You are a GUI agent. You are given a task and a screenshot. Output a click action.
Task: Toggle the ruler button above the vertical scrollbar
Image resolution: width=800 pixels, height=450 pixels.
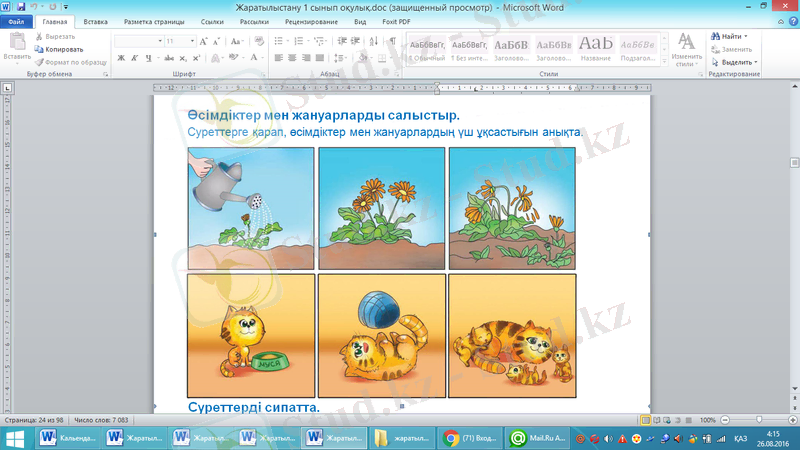click(792, 88)
